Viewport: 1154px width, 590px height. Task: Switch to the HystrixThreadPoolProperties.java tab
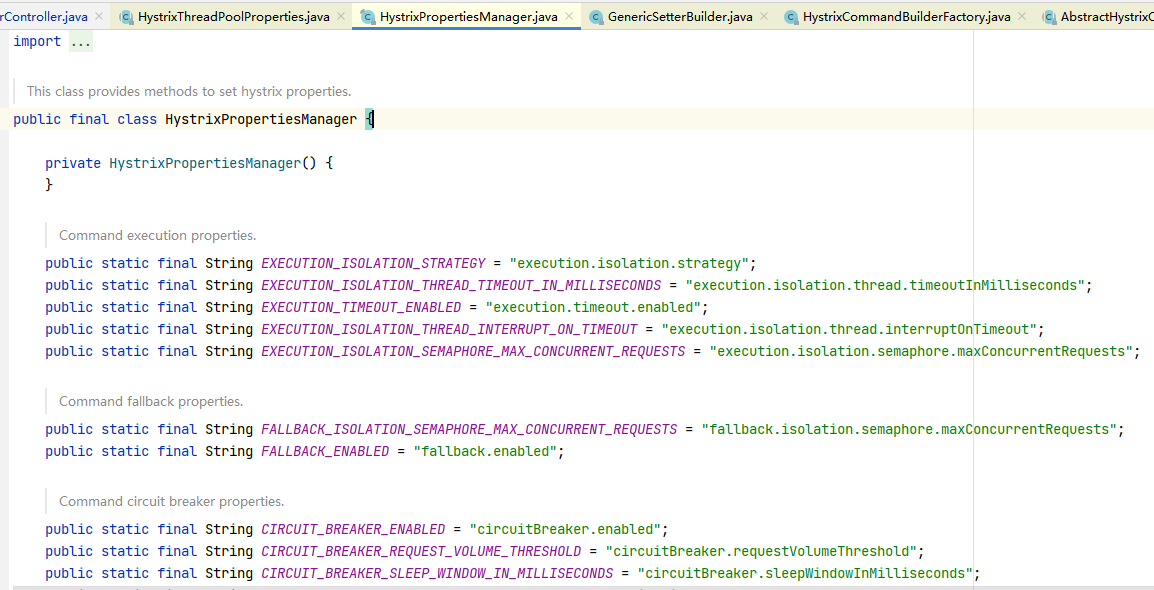pos(233,16)
